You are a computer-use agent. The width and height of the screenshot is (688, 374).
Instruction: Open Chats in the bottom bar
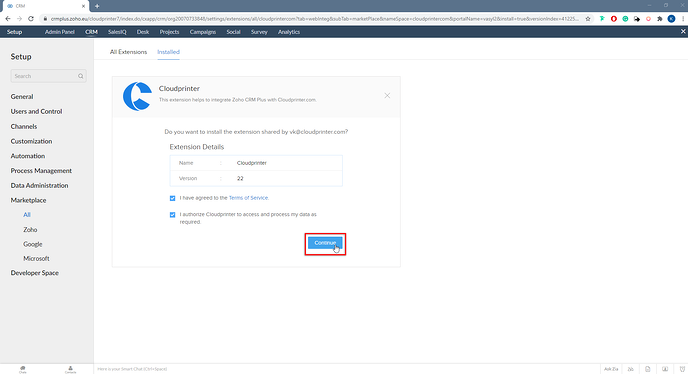[23, 369]
